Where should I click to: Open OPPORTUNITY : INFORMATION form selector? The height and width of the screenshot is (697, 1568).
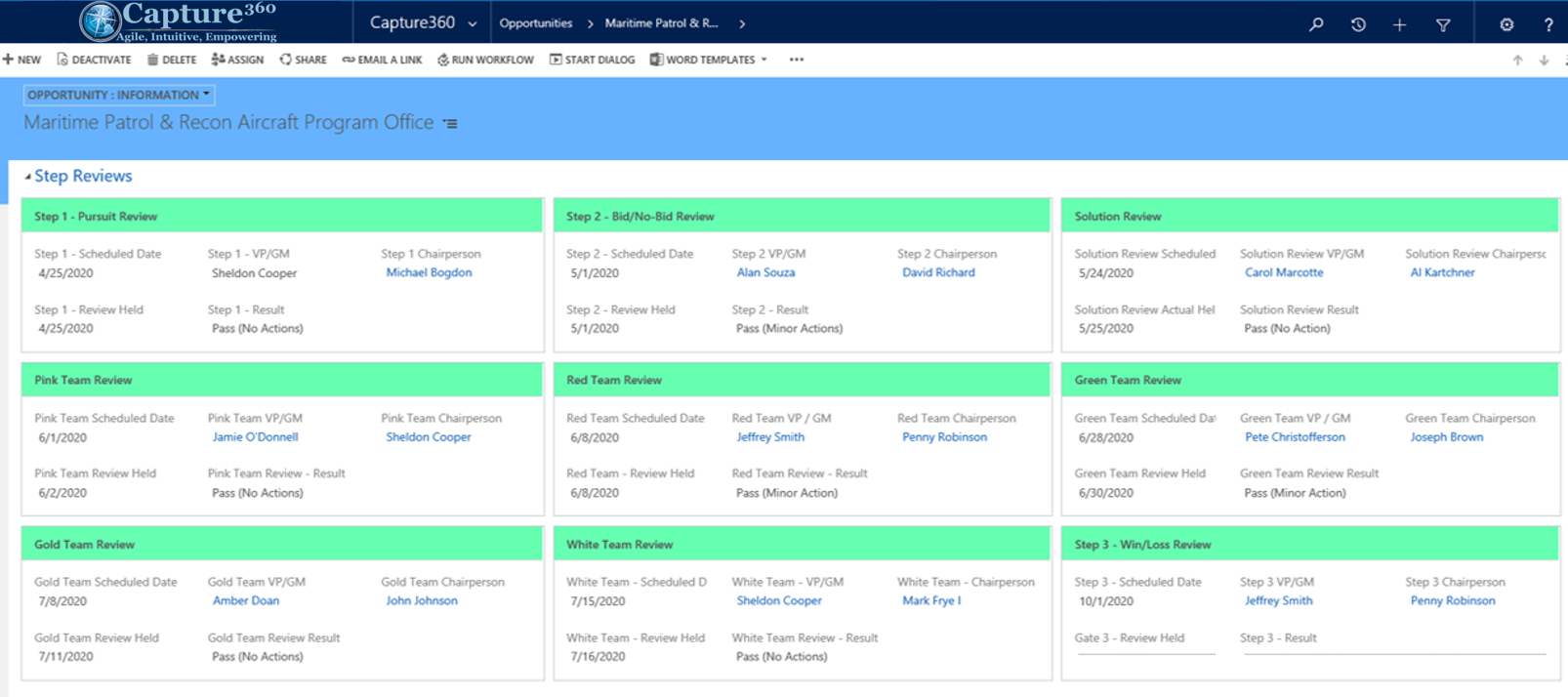pyautogui.click(x=118, y=95)
